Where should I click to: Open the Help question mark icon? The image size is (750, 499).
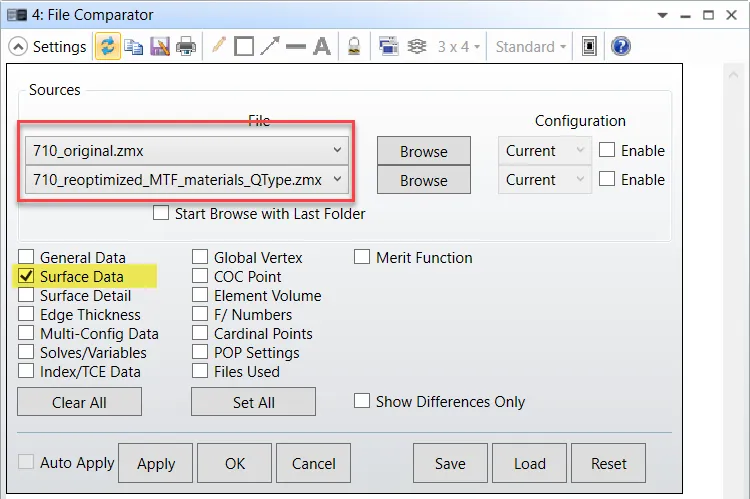620,47
